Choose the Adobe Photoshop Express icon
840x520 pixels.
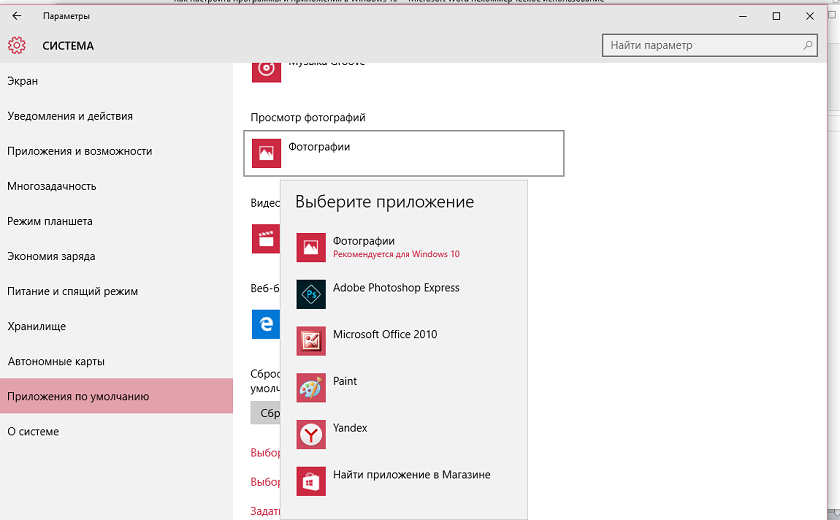pyautogui.click(x=311, y=294)
